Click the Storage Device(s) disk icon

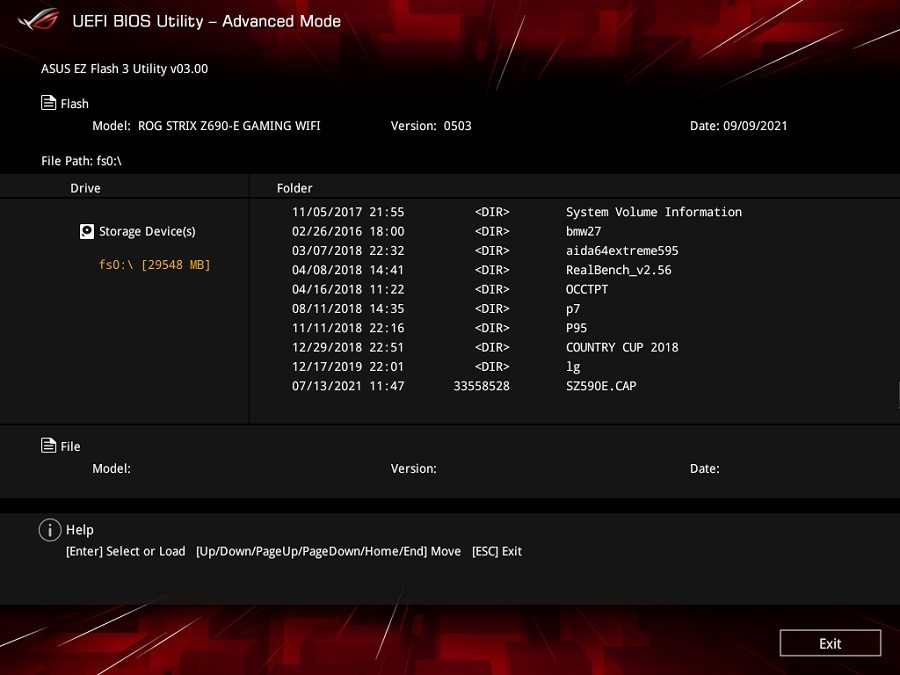point(87,231)
